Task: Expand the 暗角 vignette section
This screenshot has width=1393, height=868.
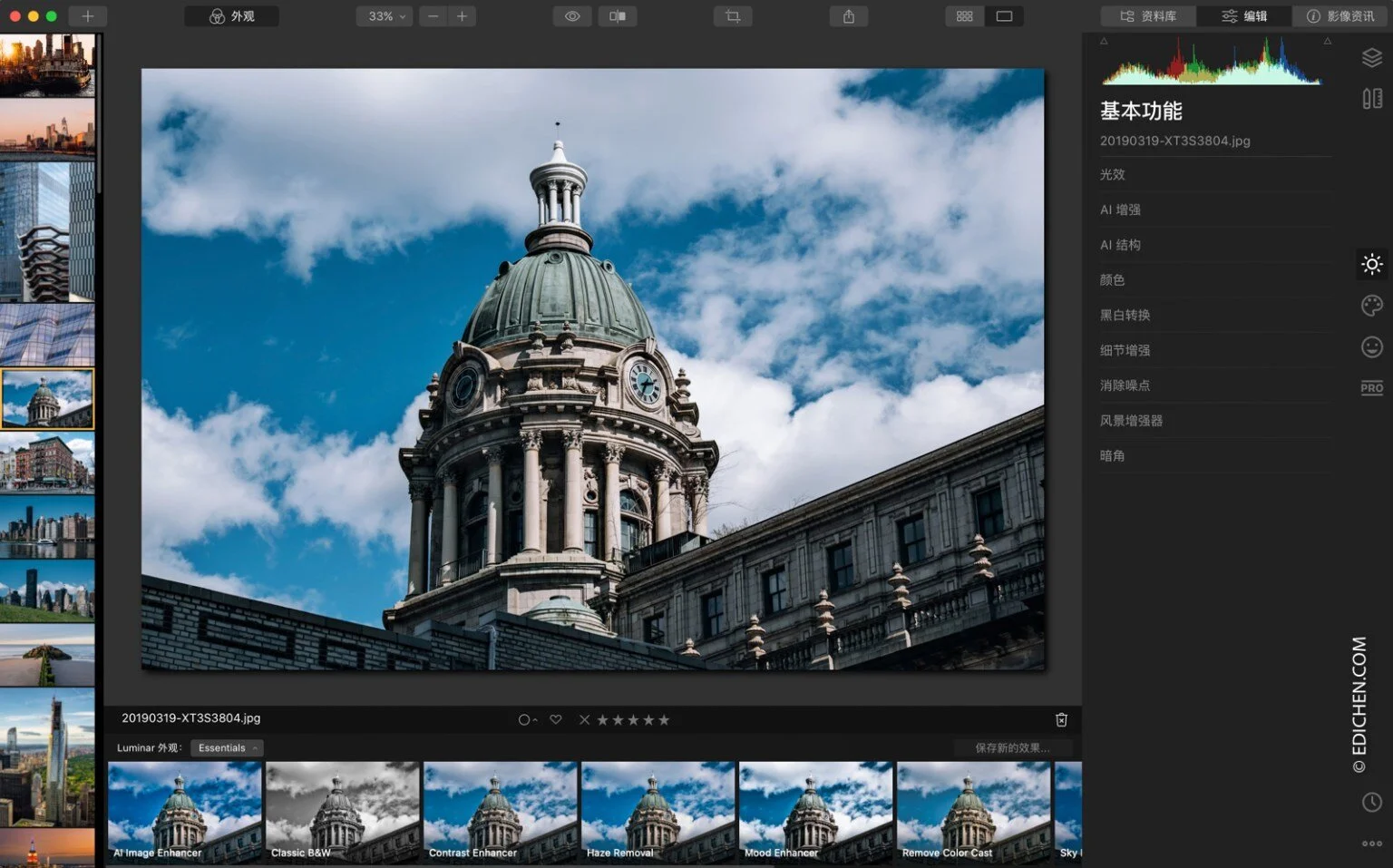Action: 1215,456
